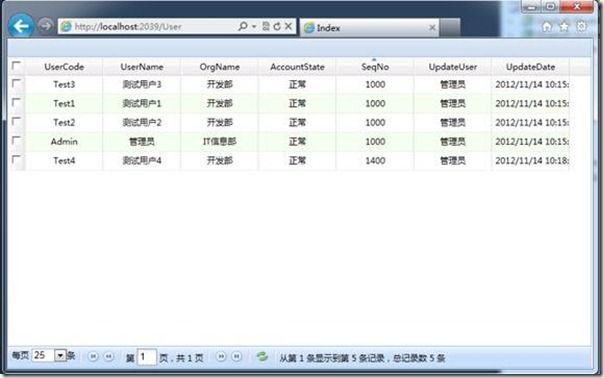
Task: Minimize the browser window
Action: [x=532, y=7]
